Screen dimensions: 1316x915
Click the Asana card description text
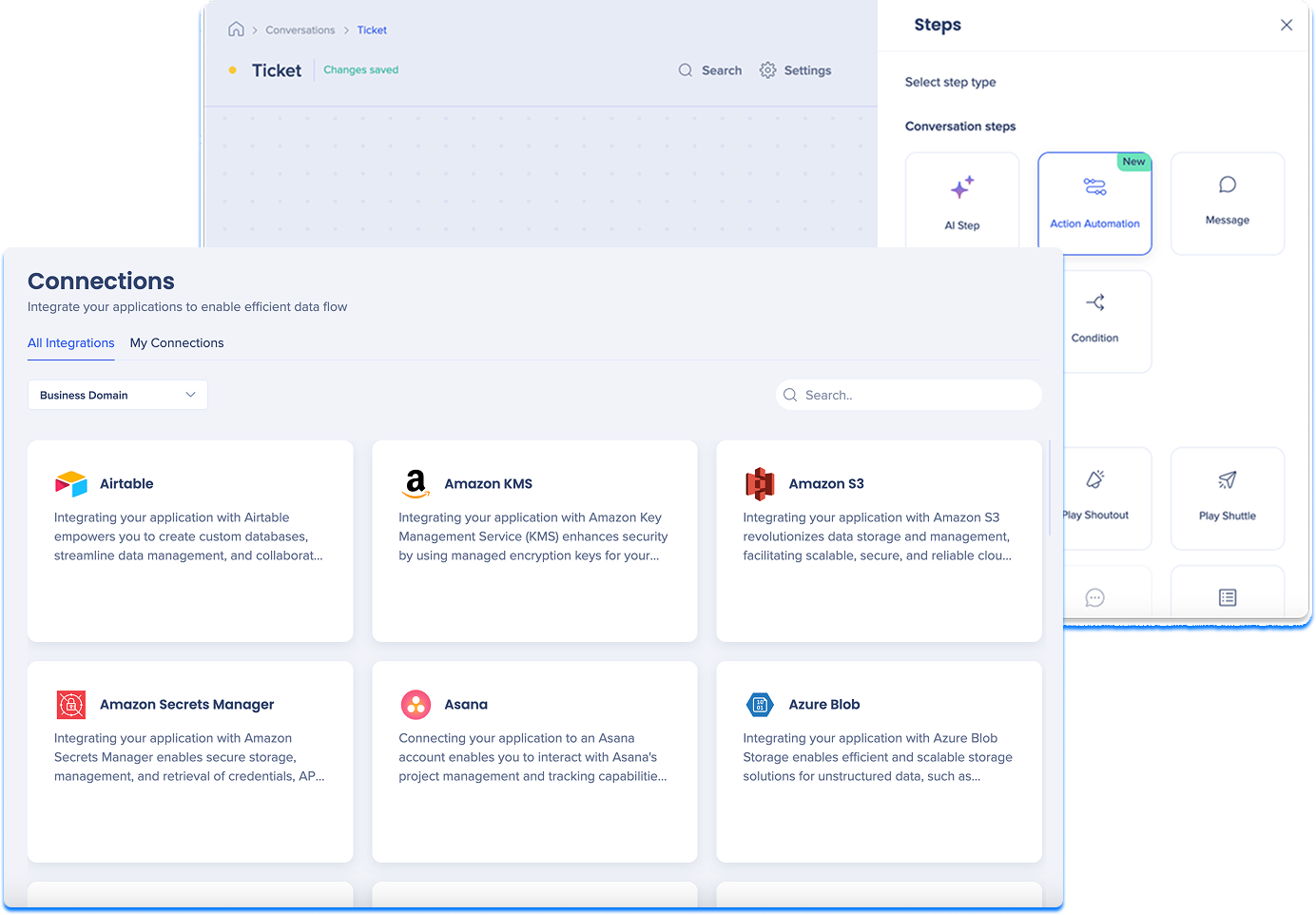point(532,757)
